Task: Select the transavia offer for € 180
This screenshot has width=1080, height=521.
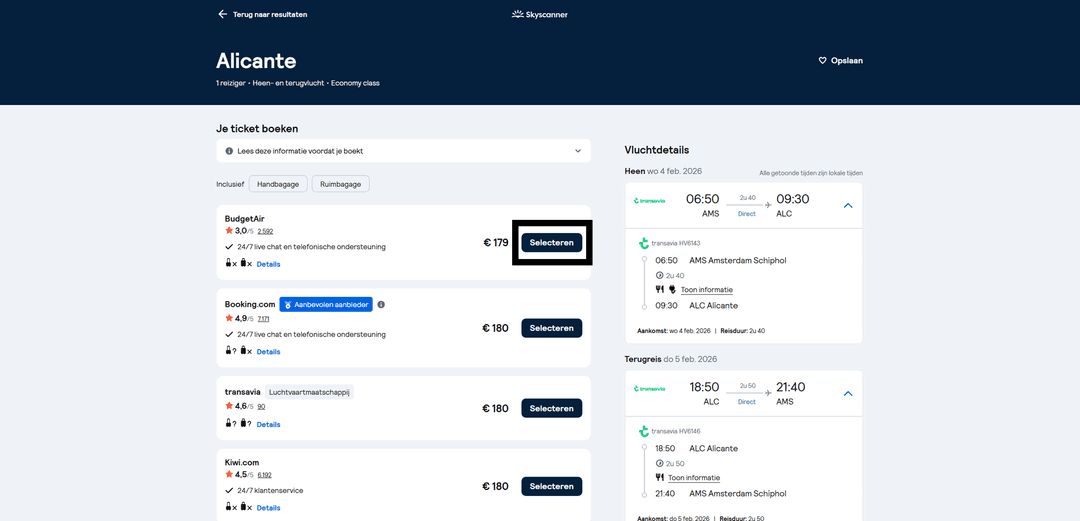Action: pyautogui.click(x=552, y=408)
